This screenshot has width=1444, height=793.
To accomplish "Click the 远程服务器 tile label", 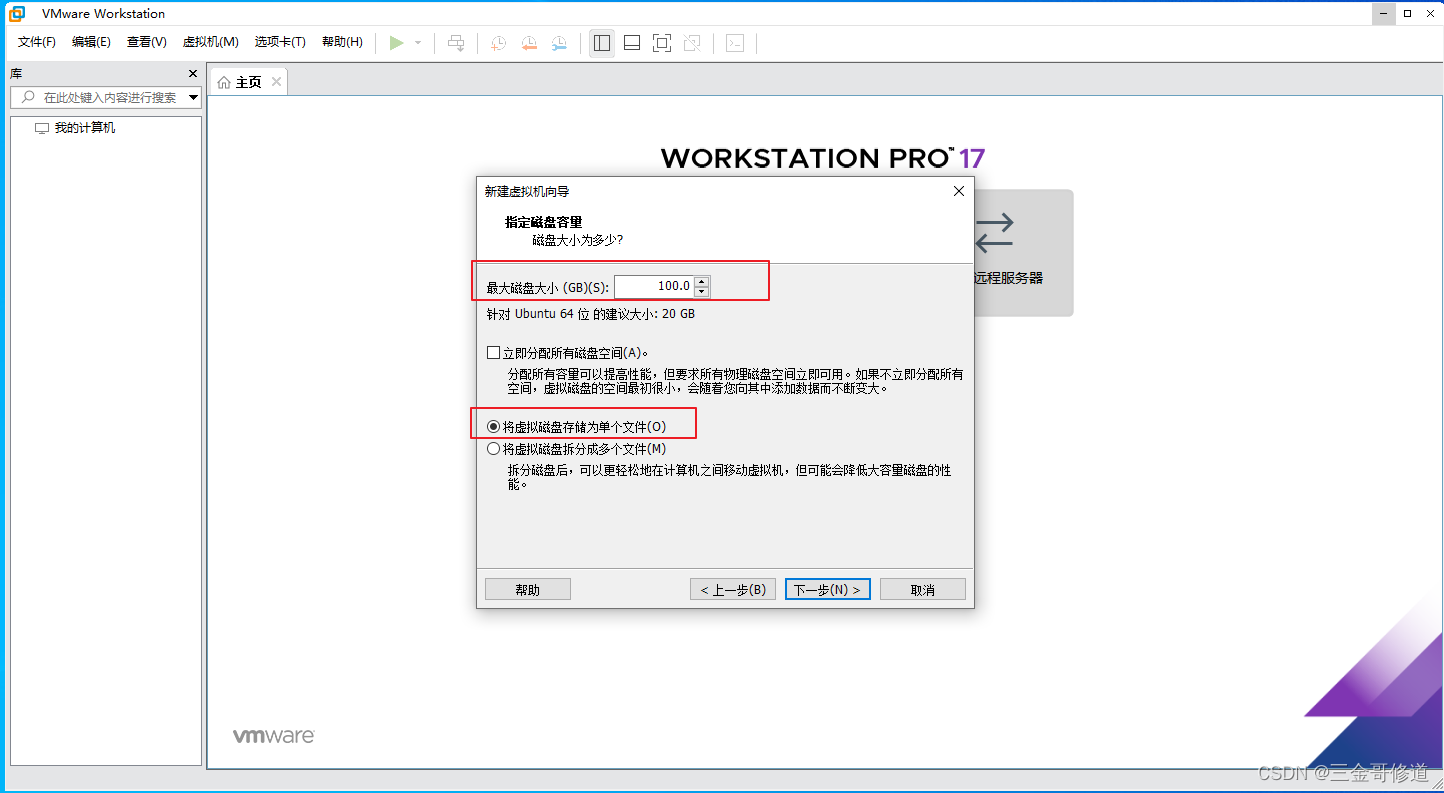I will pos(1008,278).
